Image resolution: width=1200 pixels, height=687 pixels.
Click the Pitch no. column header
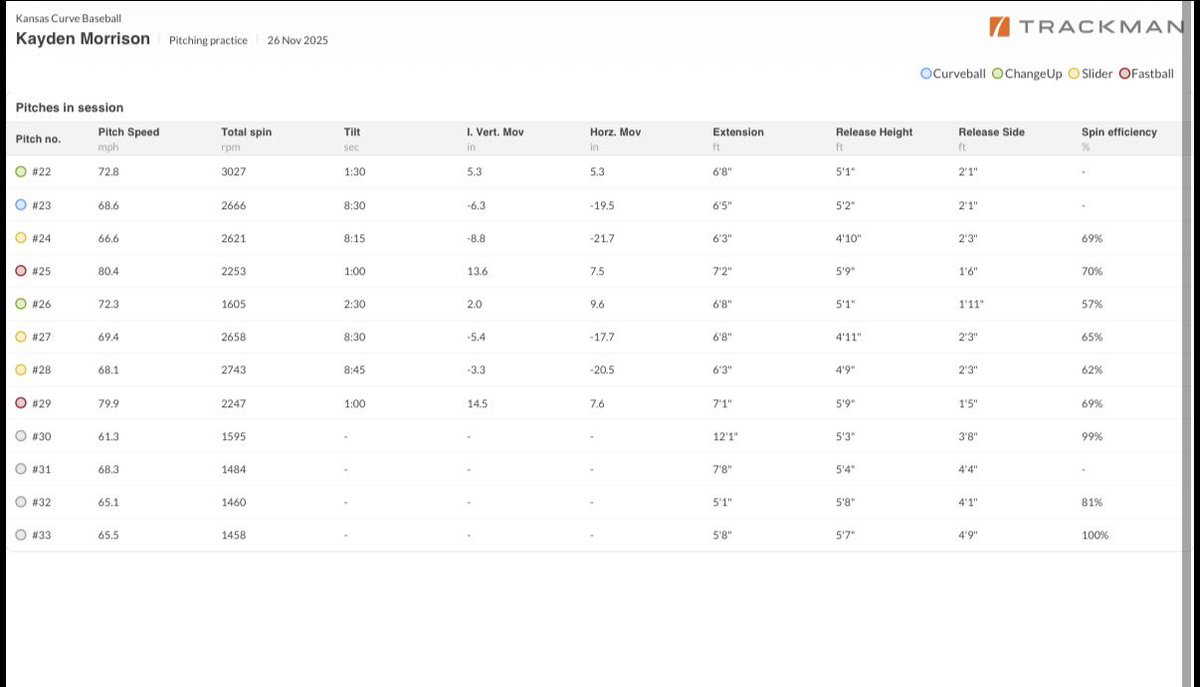[x=38, y=139]
